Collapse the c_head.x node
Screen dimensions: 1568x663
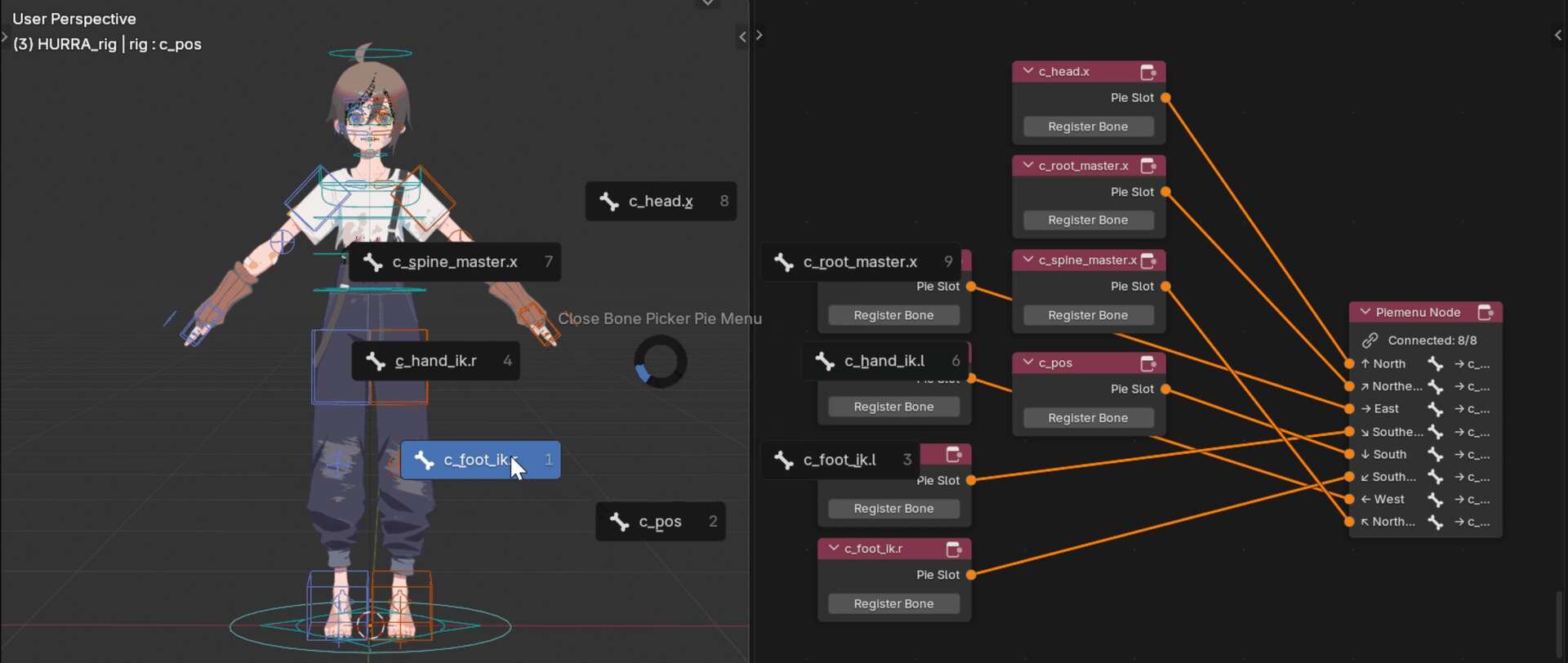click(1028, 72)
